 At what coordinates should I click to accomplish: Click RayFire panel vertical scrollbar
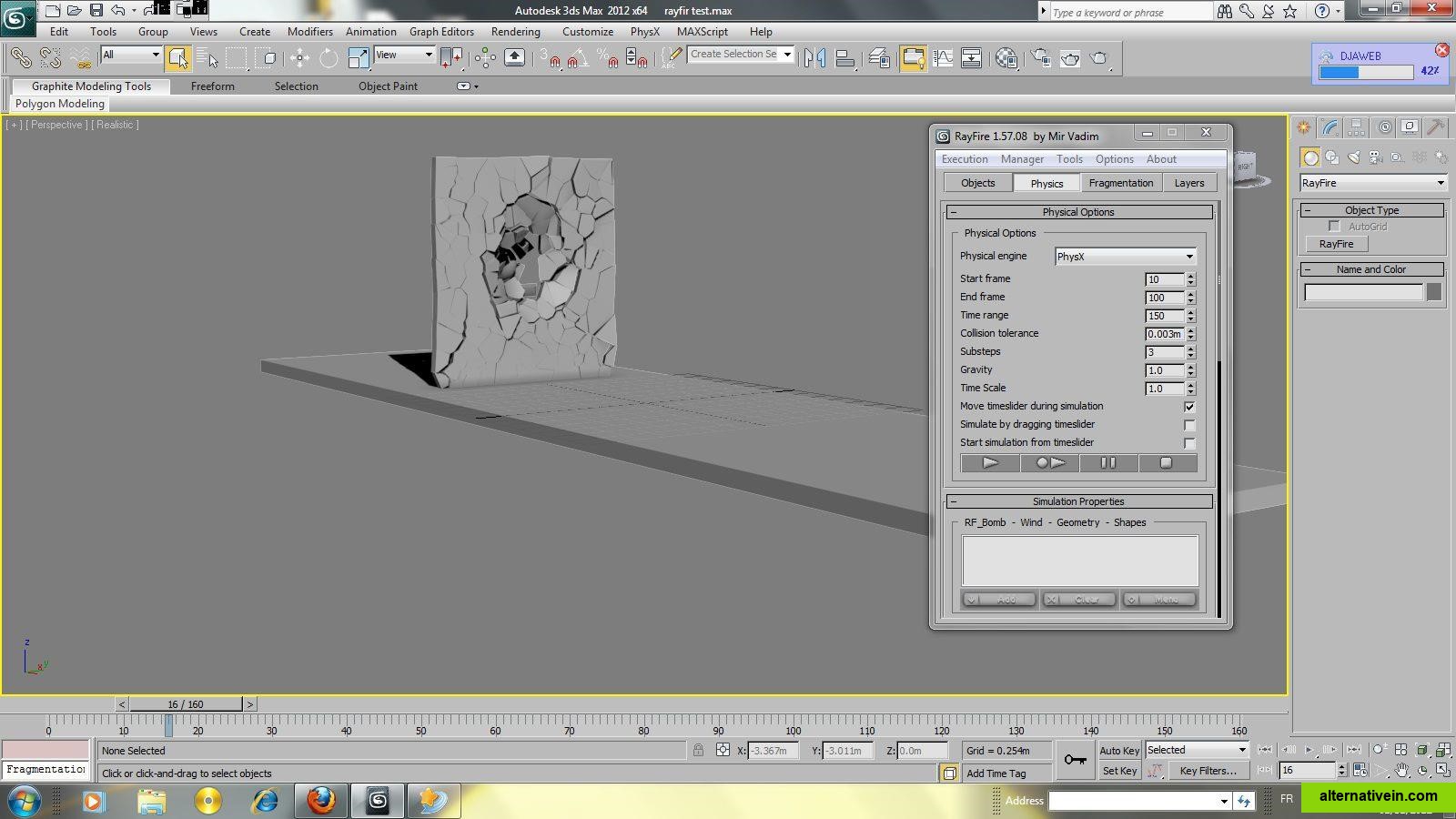[x=1219, y=409]
